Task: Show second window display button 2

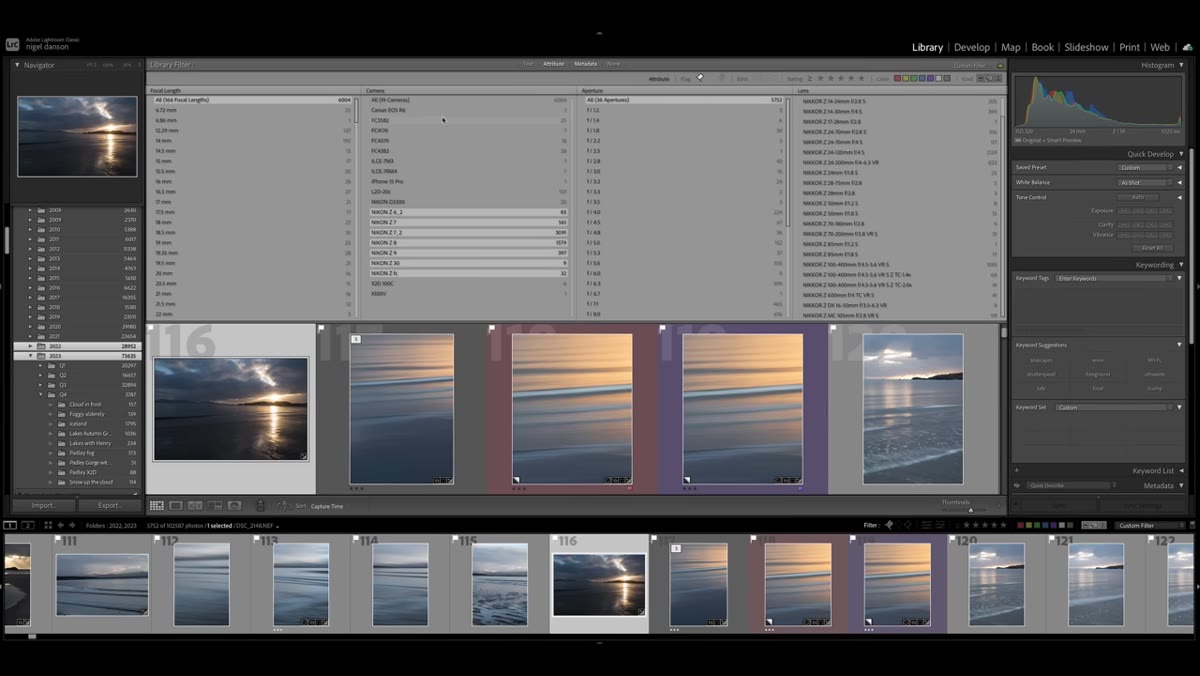Action: pyautogui.click(x=27, y=525)
